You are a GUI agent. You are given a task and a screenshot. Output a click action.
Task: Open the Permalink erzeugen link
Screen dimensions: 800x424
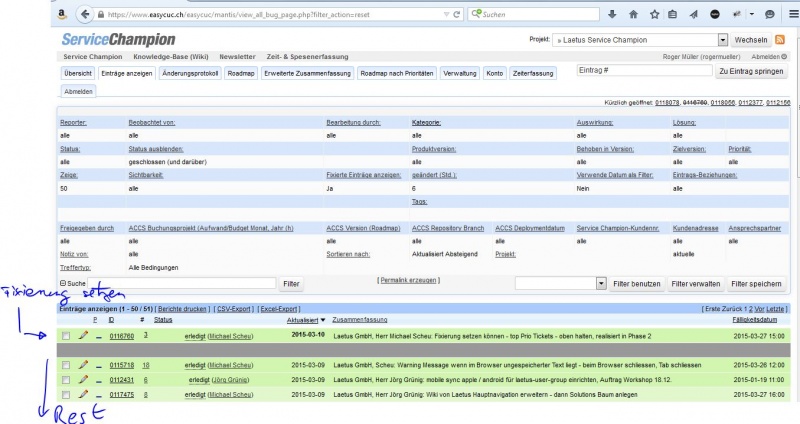coord(408,280)
